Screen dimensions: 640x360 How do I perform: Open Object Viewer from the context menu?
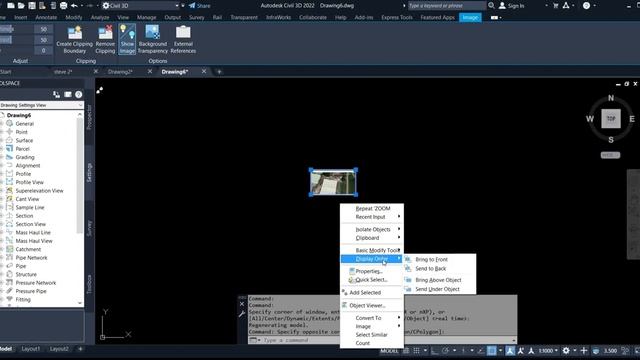[x=372, y=305]
